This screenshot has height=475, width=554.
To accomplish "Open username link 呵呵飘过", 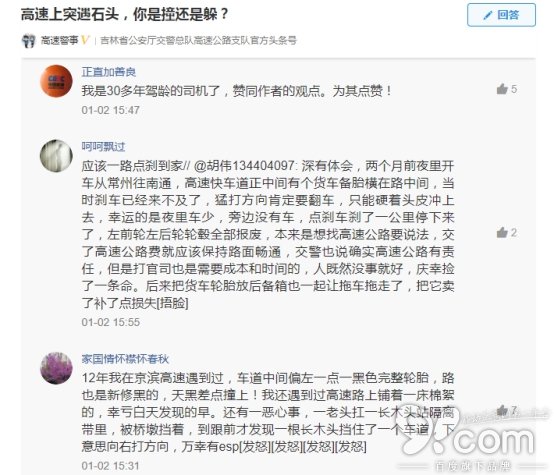I will pyautogui.click(x=103, y=146).
